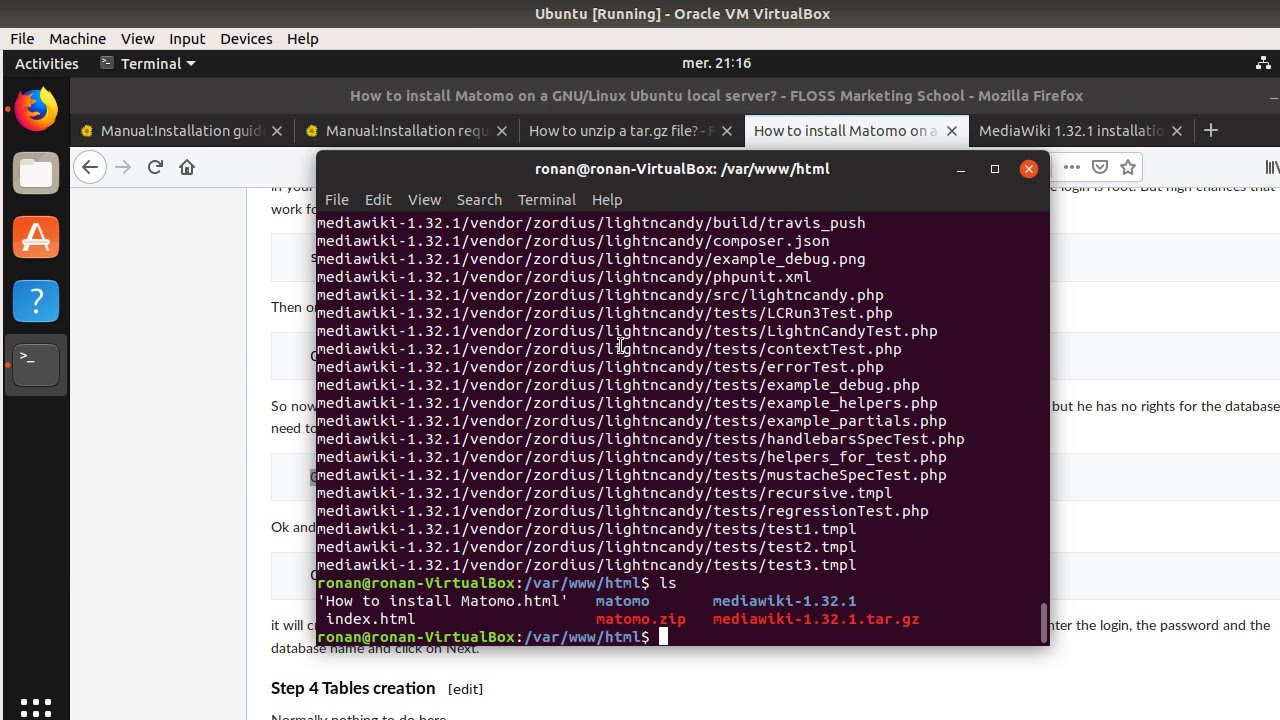Show Applications grid in the dock
1280x720 pixels.
point(36,706)
